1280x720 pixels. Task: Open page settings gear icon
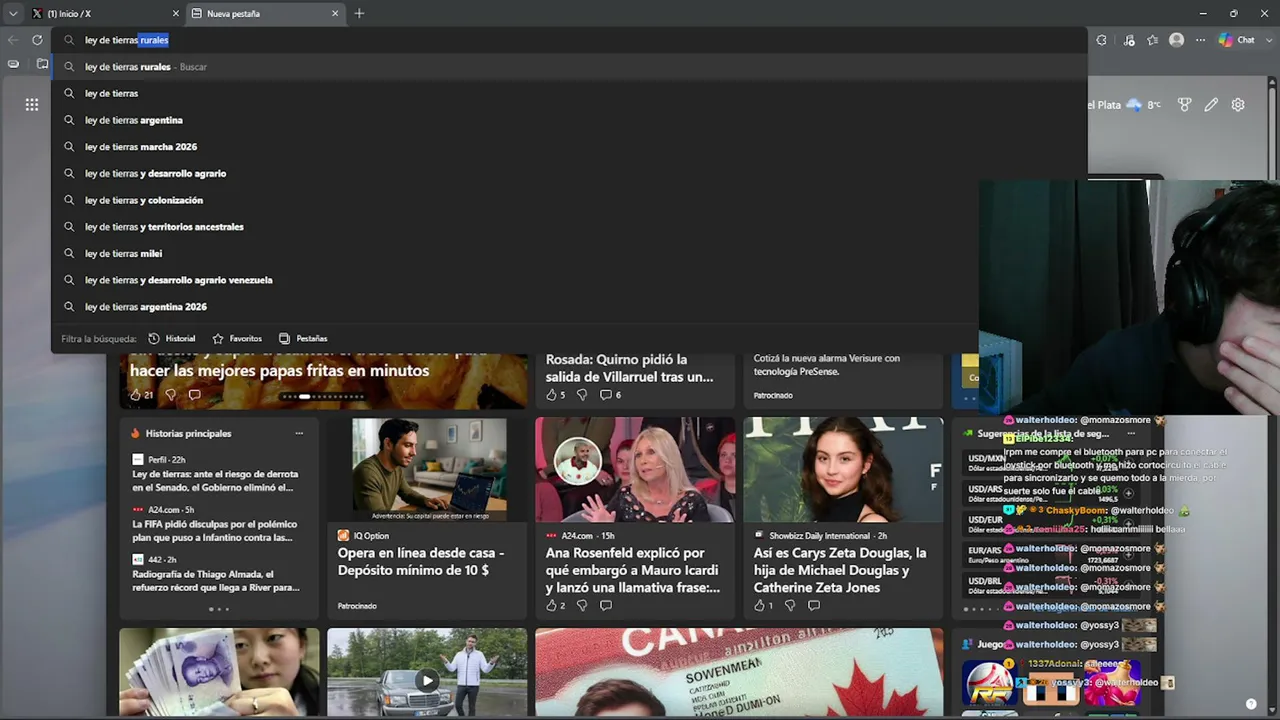coord(1238,104)
